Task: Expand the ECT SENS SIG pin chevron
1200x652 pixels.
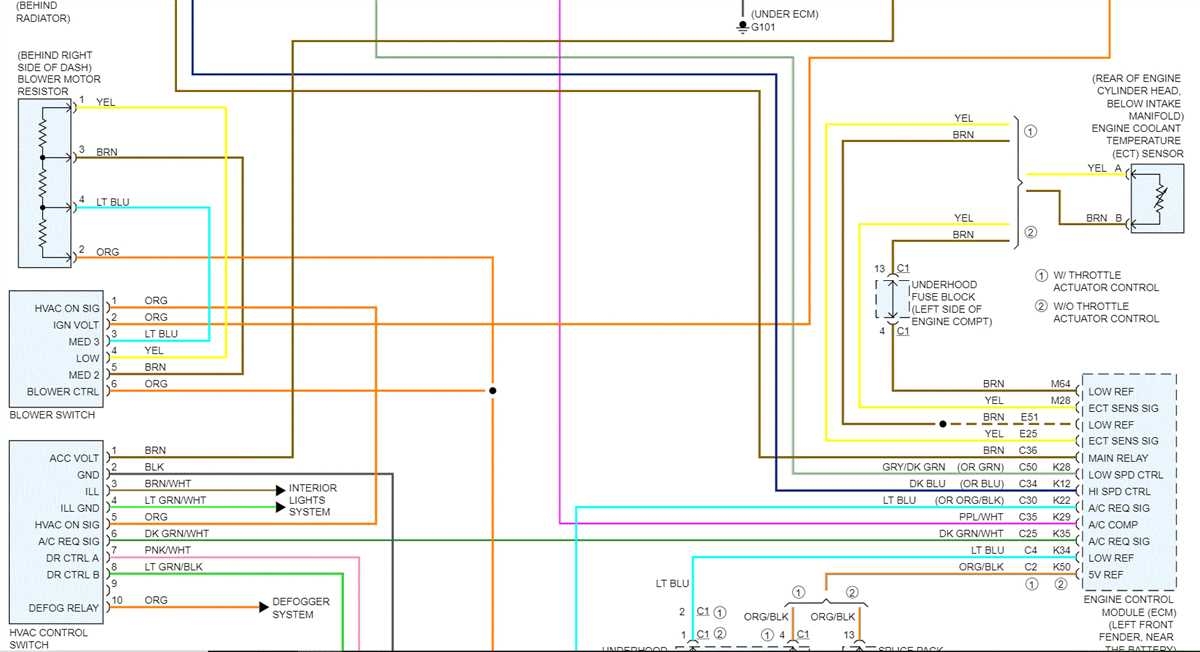Action: pos(1076,408)
